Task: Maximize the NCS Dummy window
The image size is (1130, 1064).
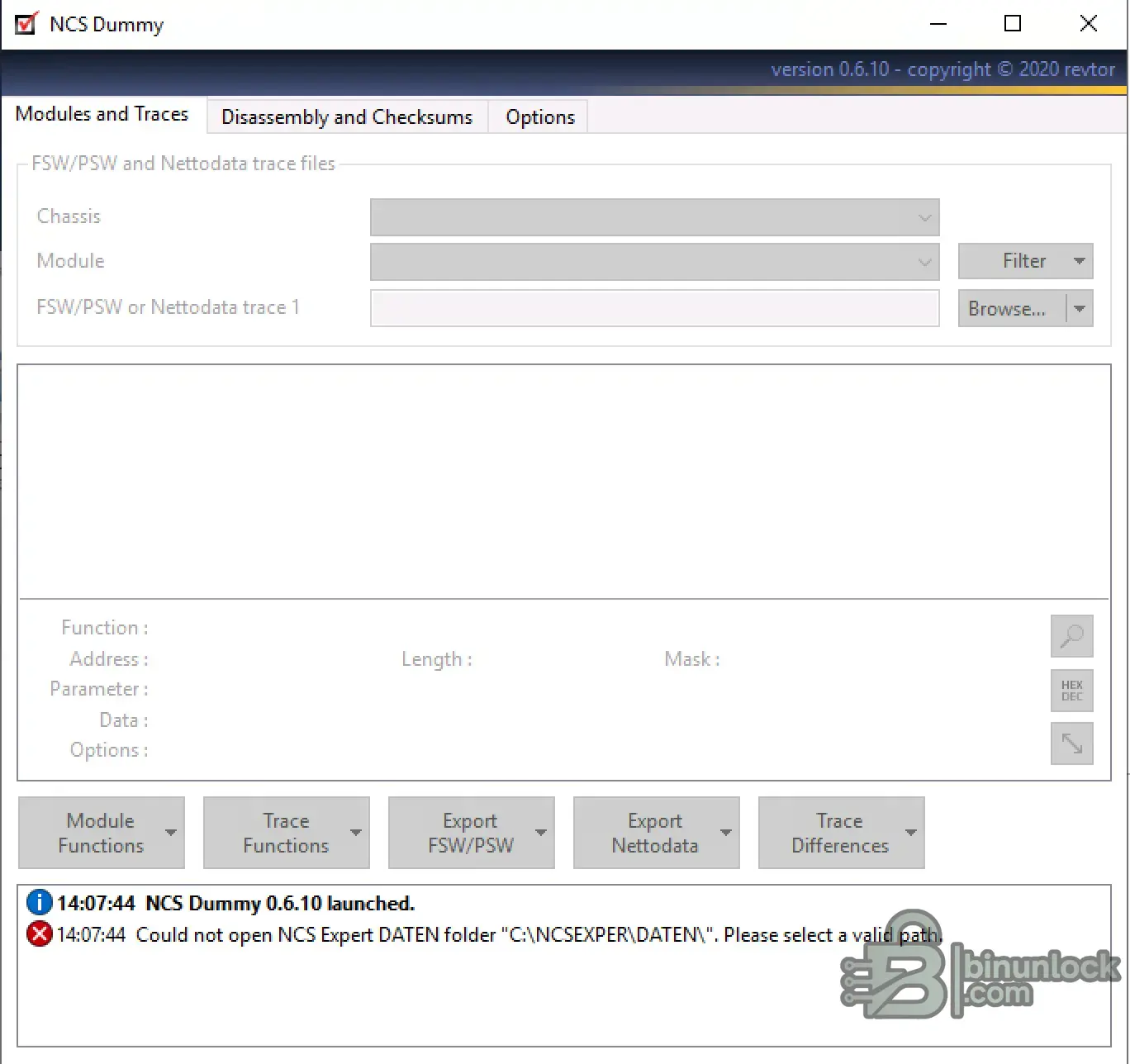Action: 1013,24
